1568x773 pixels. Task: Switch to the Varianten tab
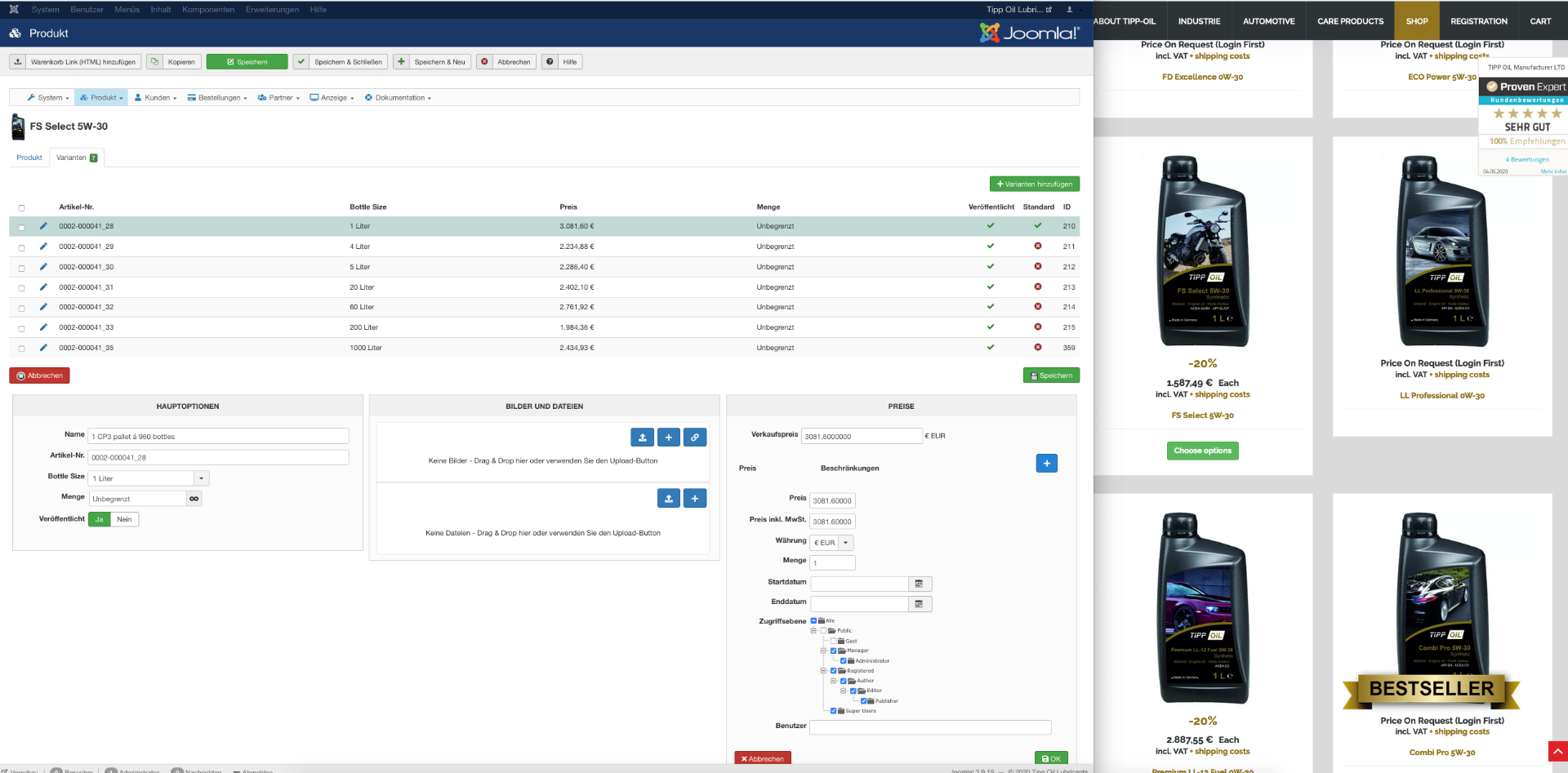coord(77,158)
